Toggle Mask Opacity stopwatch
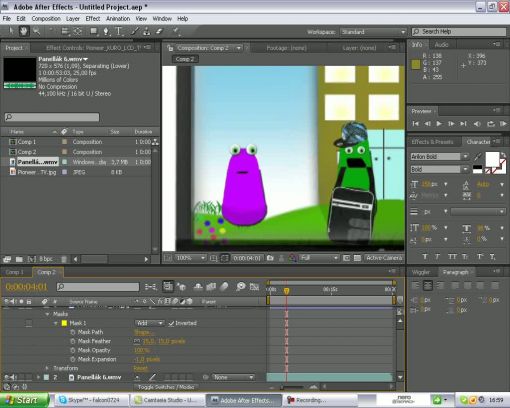 [73, 350]
